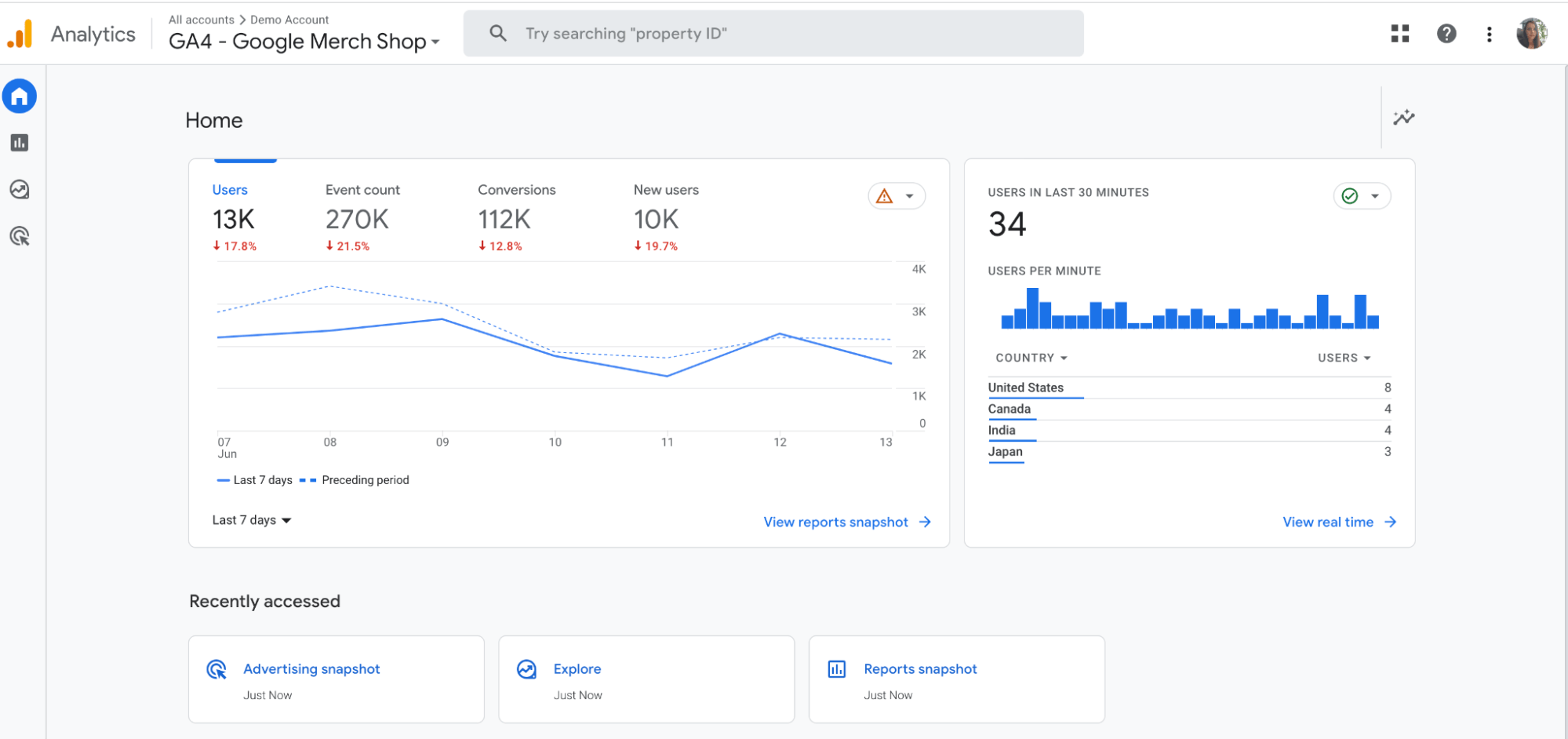Open the realtime green checkmark status dropdown

click(1362, 196)
